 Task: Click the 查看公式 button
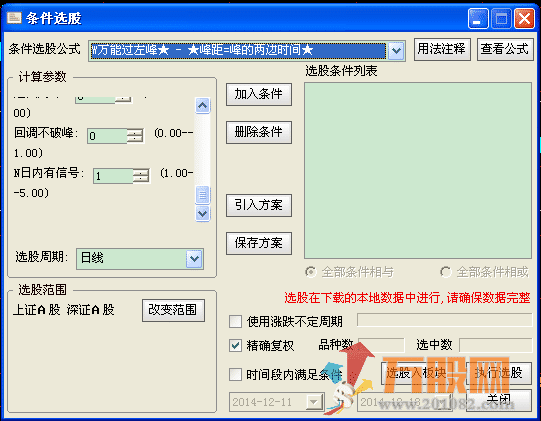(x=505, y=49)
